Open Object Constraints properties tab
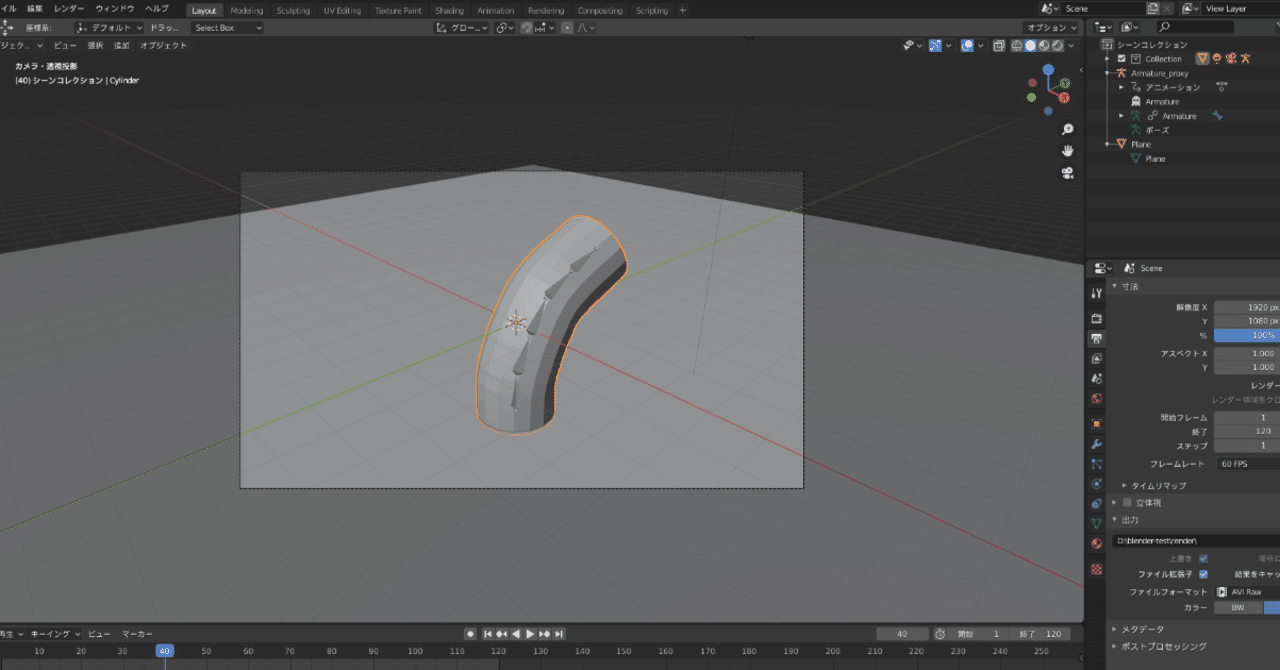Screen dimensions: 1280x670 (x=1097, y=504)
